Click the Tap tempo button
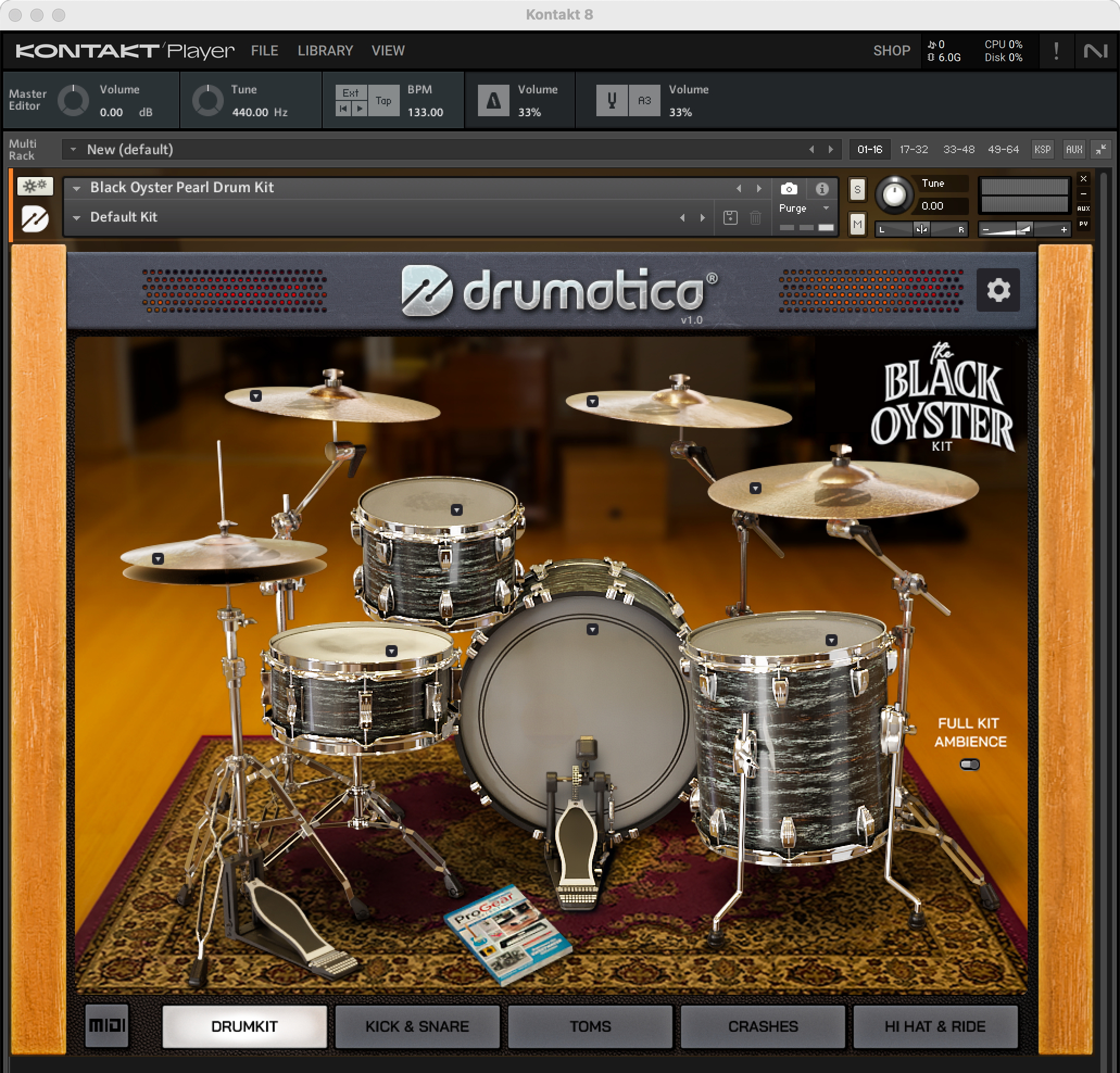 coord(383,100)
